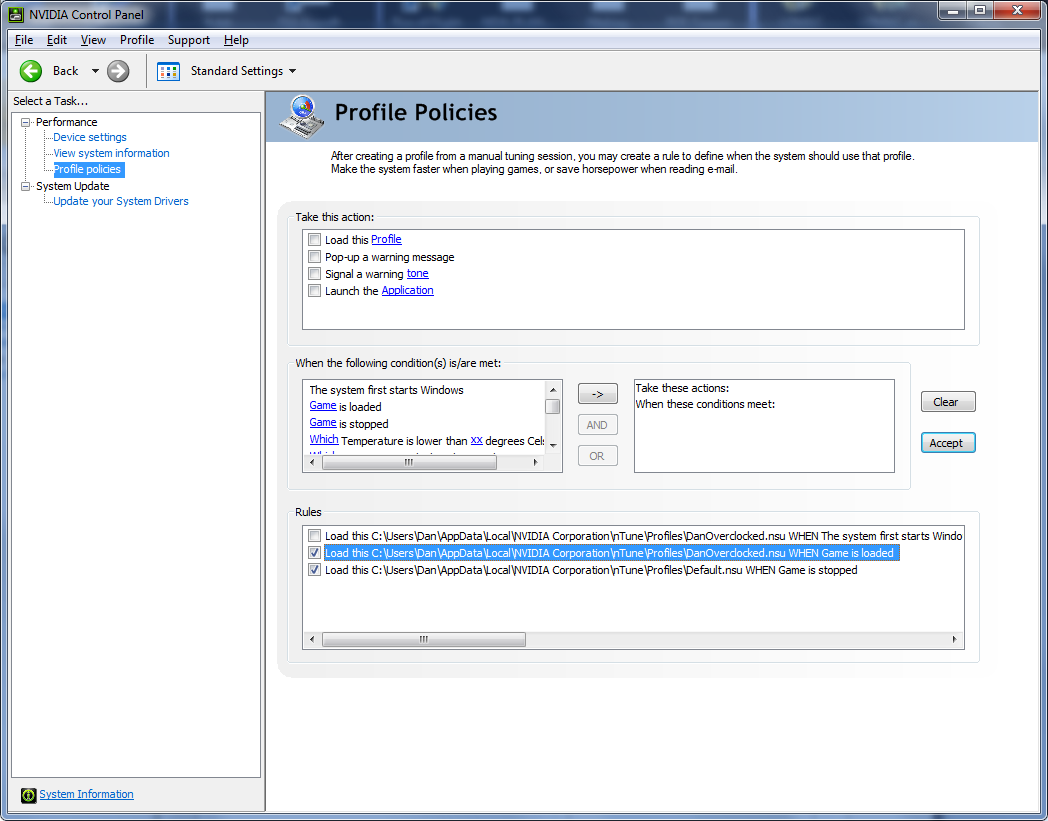
Task: Open the View menu
Action: [x=93, y=40]
